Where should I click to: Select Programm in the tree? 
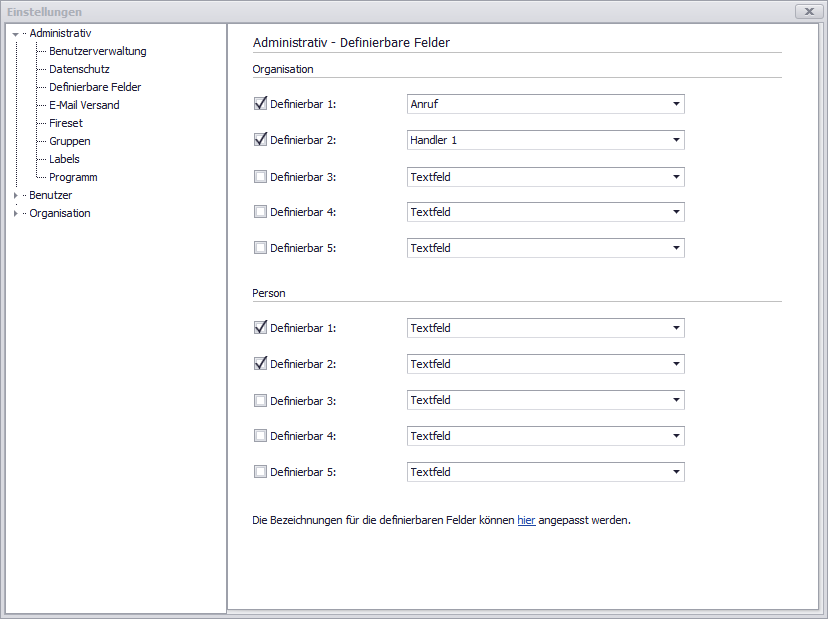pyautogui.click(x=73, y=177)
